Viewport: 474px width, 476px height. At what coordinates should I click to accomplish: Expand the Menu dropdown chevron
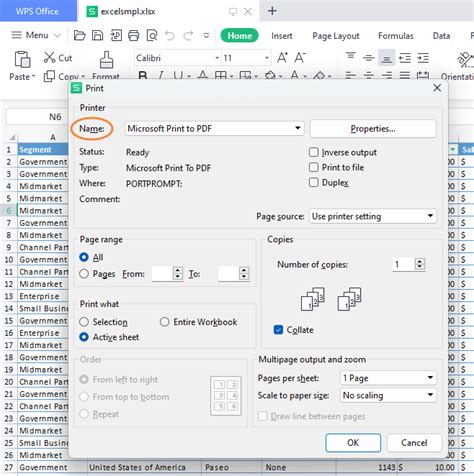pyautogui.click(x=57, y=35)
